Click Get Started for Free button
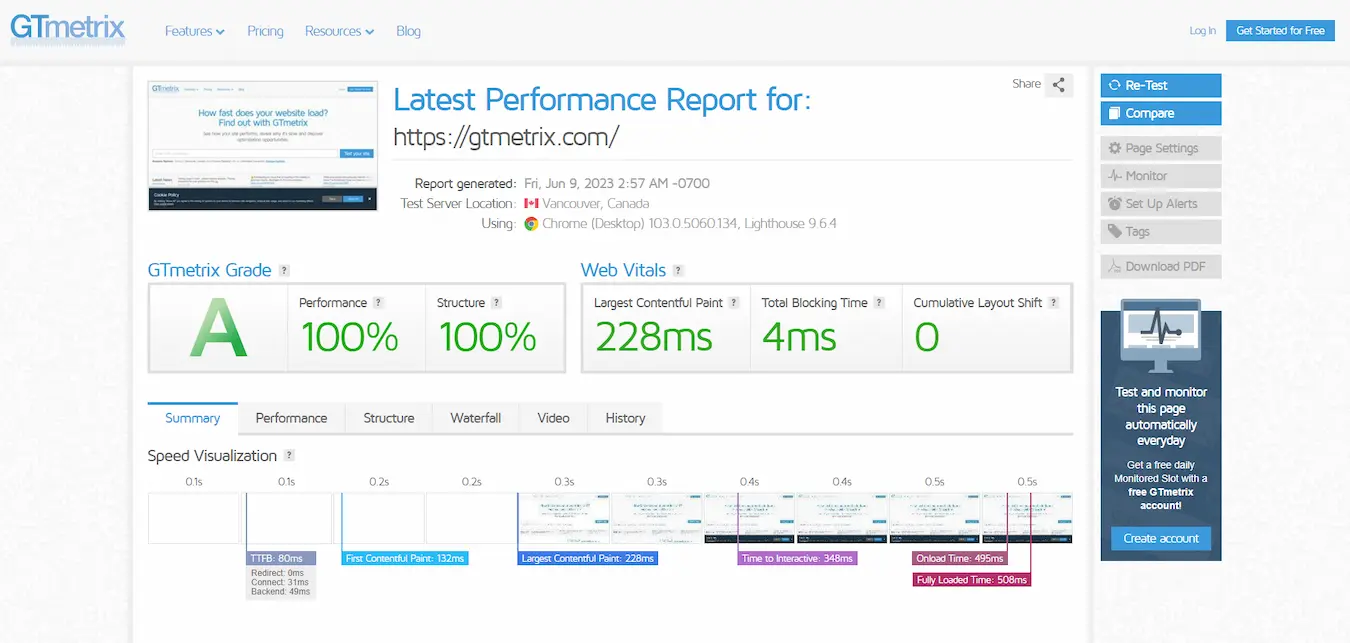The image size is (1350, 643). 1280,31
